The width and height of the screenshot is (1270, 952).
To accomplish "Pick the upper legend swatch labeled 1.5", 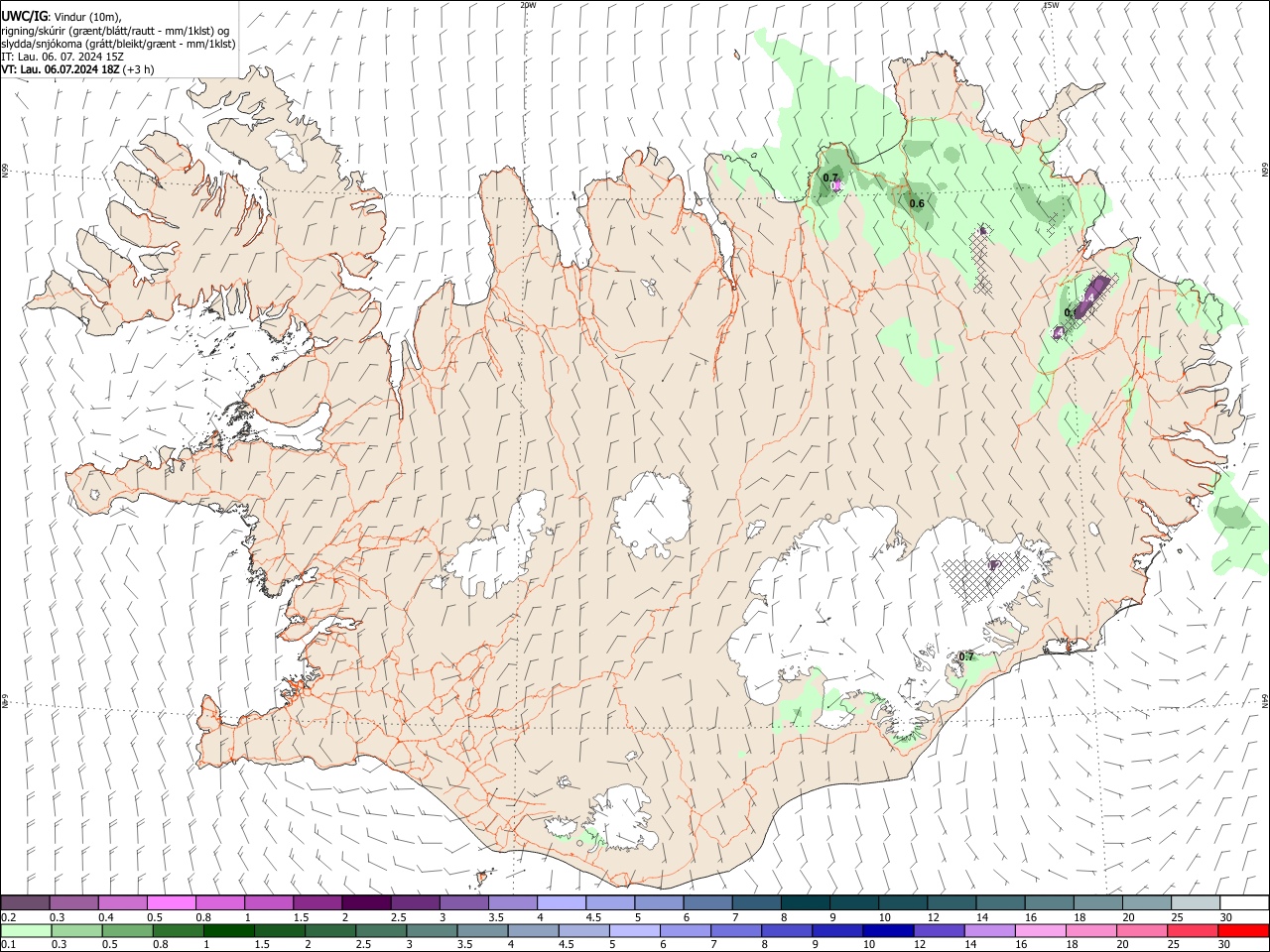I will (x=317, y=902).
